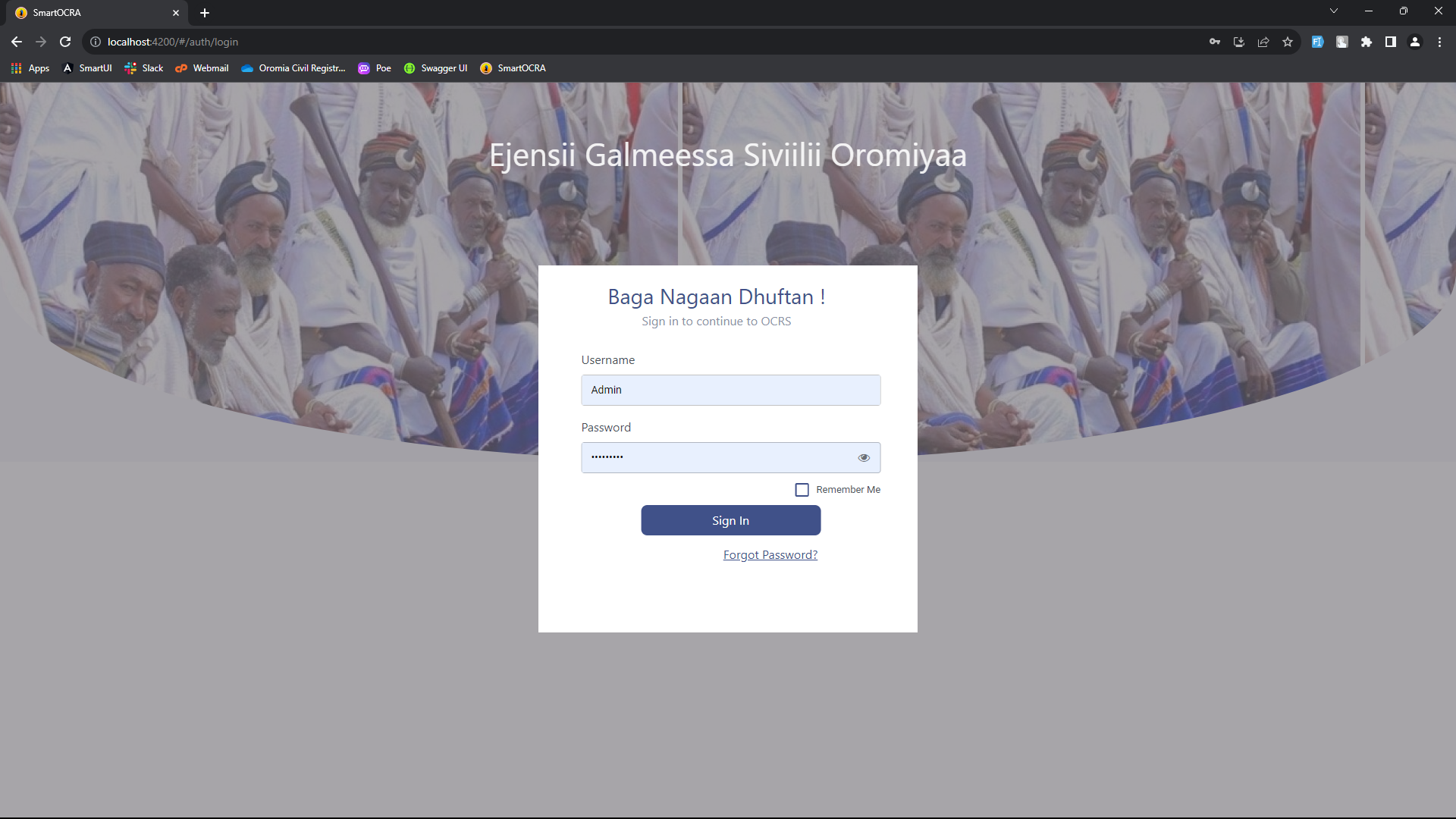Restore down the browser window
The height and width of the screenshot is (819, 1456).
pyautogui.click(x=1404, y=11)
